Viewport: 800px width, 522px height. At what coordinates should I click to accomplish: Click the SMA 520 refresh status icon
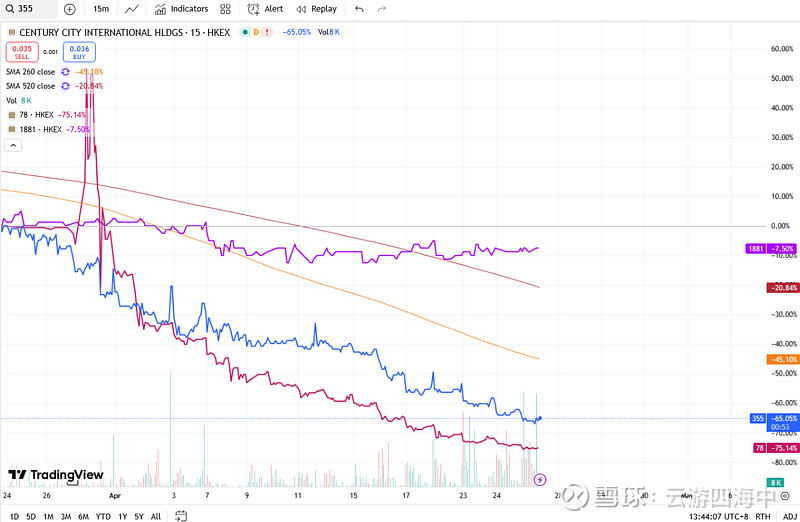[65, 86]
